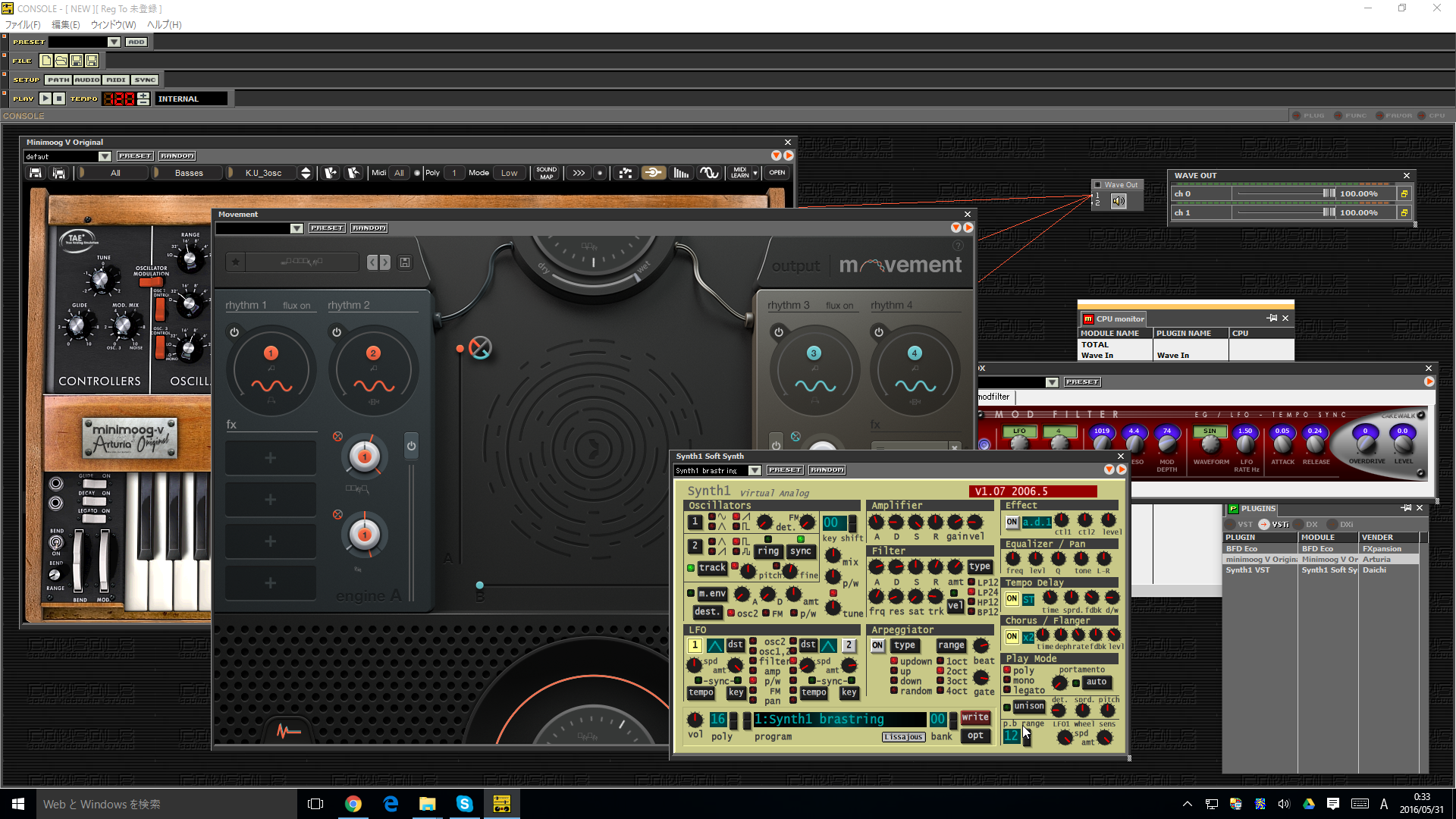Toggle the Synth1 Chorus/Flanger ON button

pos(1012,636)
